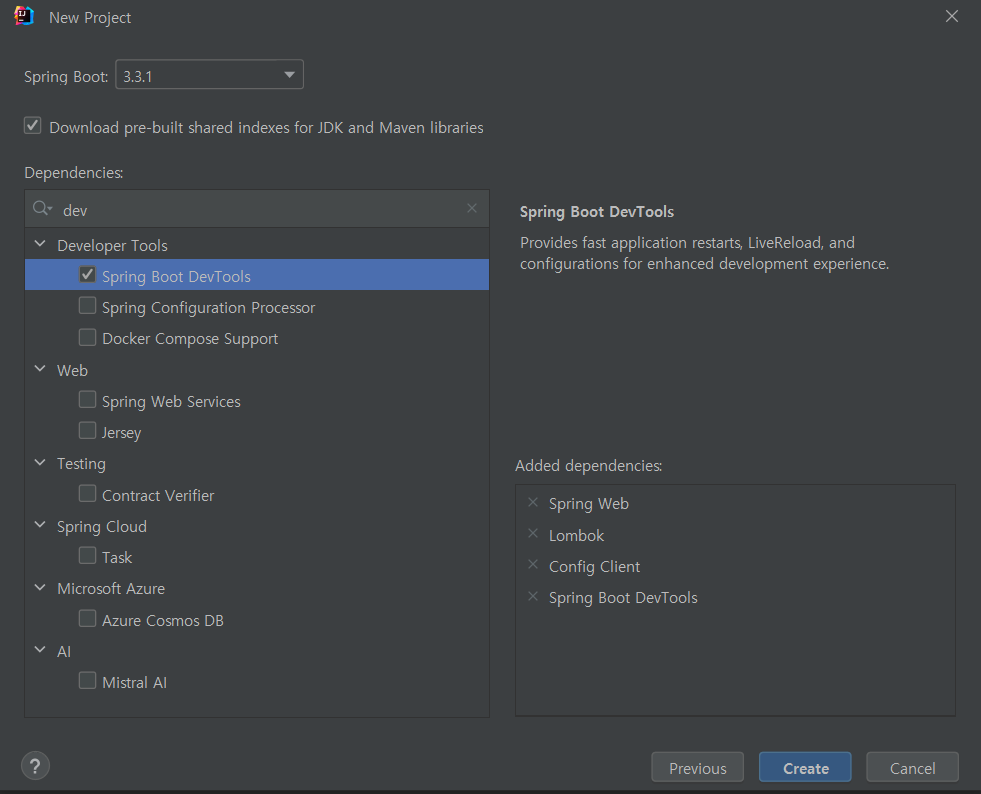Select the Docker Compose Support row label
This screenshot has height=794, width=981.
tap(190, 339)
